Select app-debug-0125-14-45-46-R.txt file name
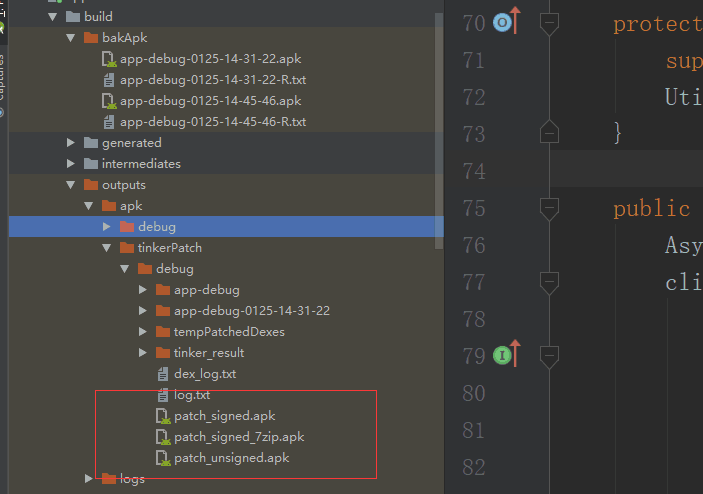The height and width of the screenshot is (494, 703). (x=213, y=122)
